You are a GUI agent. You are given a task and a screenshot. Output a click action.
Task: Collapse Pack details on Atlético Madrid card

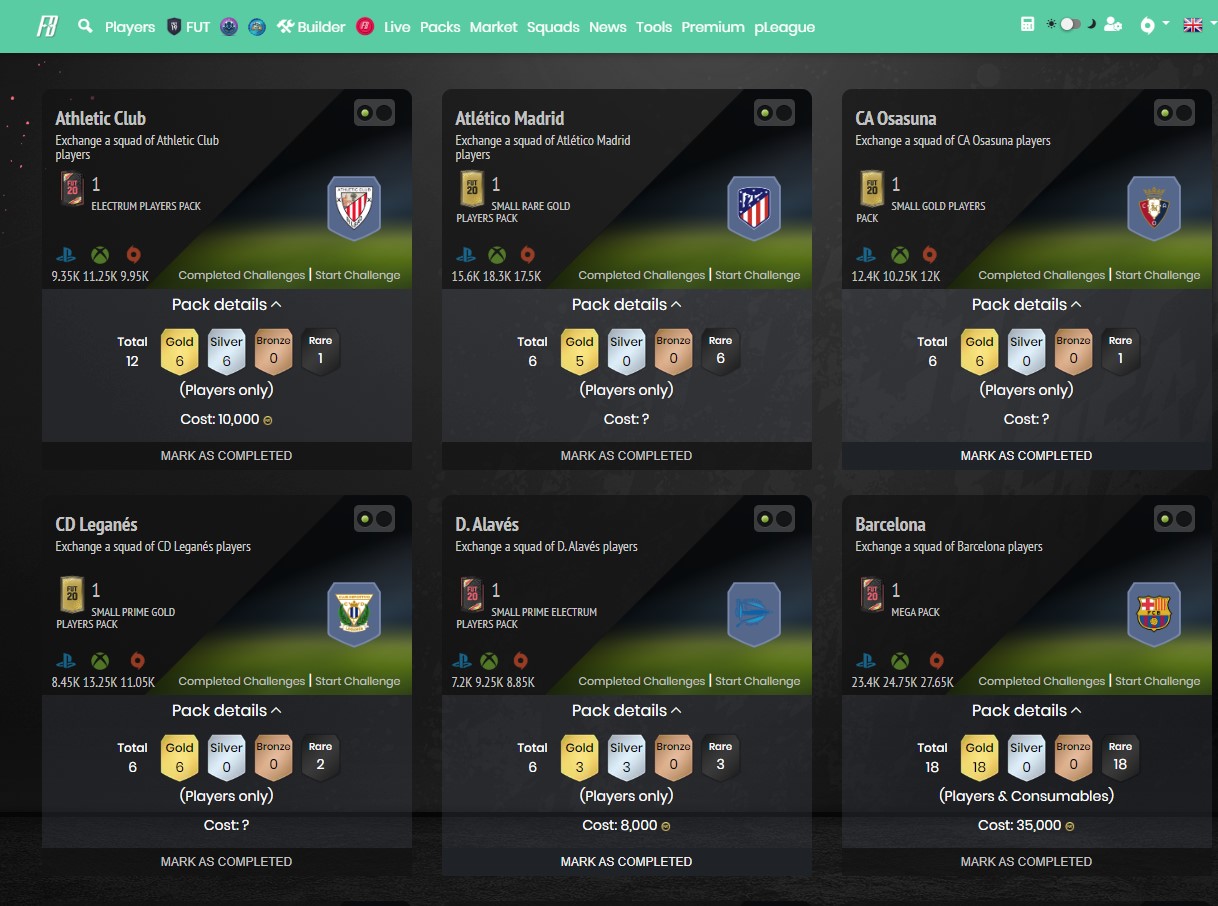click(626, 304)
